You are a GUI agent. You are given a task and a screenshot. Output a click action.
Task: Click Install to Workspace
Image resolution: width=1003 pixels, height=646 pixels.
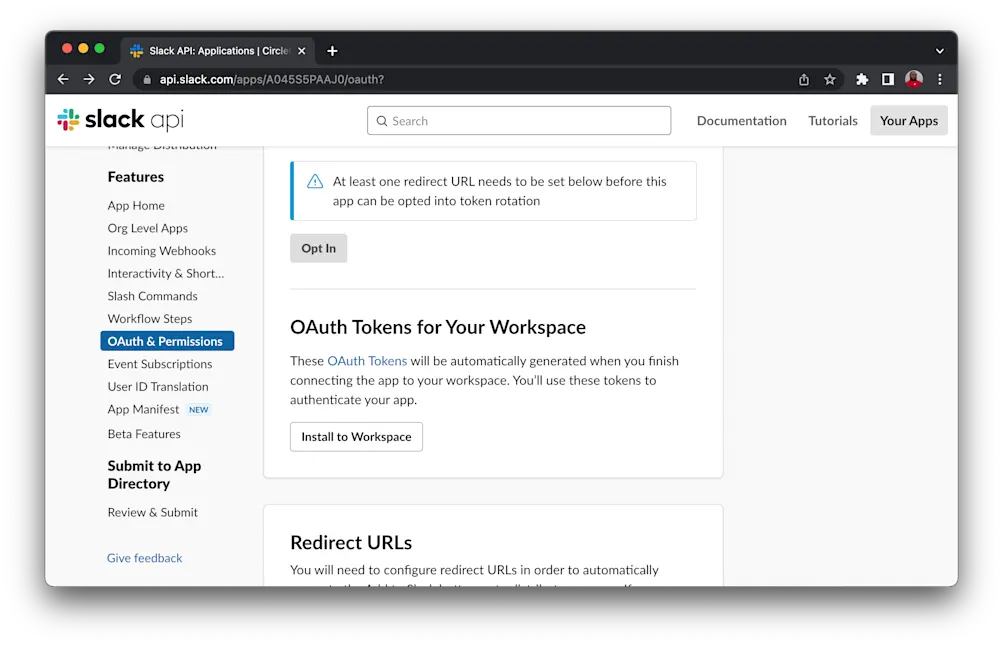(x=355, y=436)
